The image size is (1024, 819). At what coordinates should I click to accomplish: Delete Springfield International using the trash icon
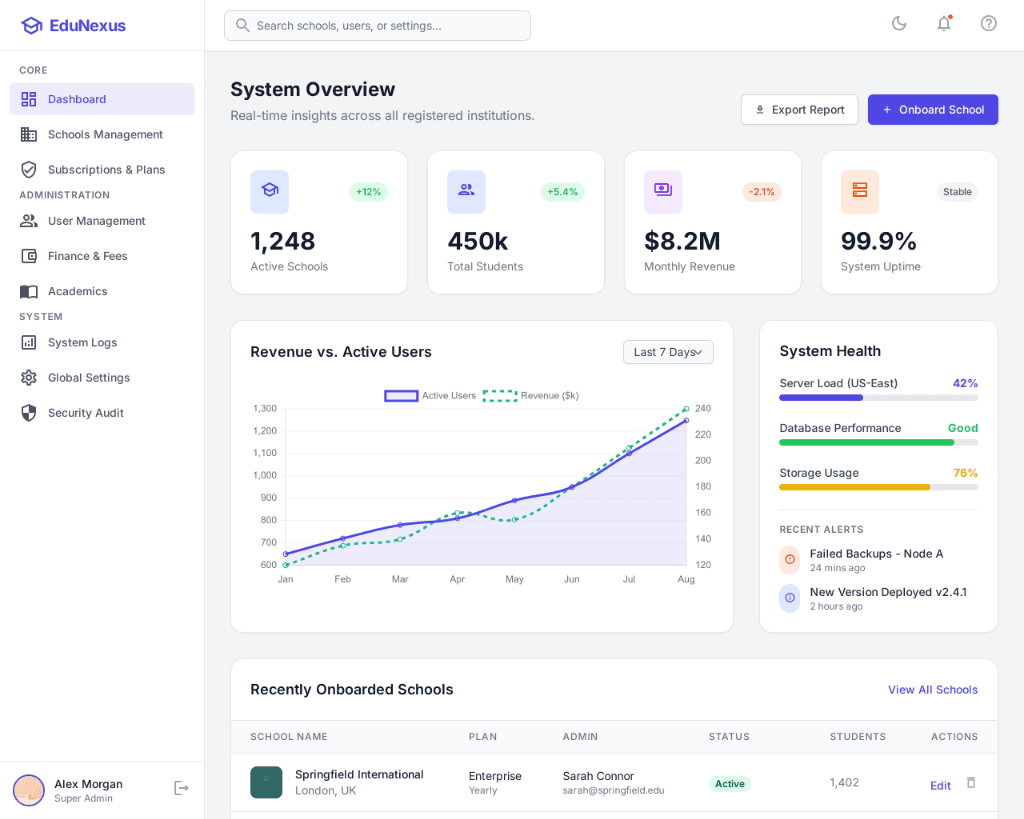tap(970, 783)
